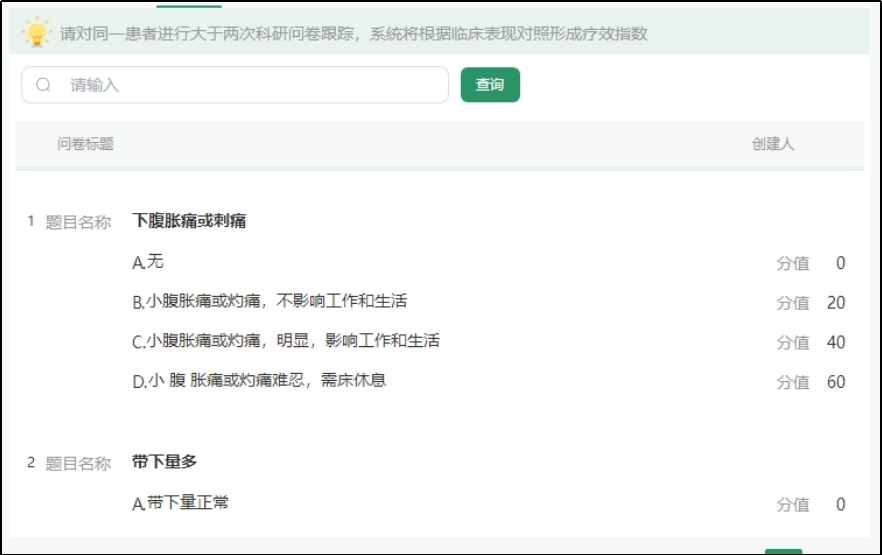Image resolution: width=882 pixels, height=555 pixels.
Task: Select option A.带下量正常
Action: [x=180, y=503]
